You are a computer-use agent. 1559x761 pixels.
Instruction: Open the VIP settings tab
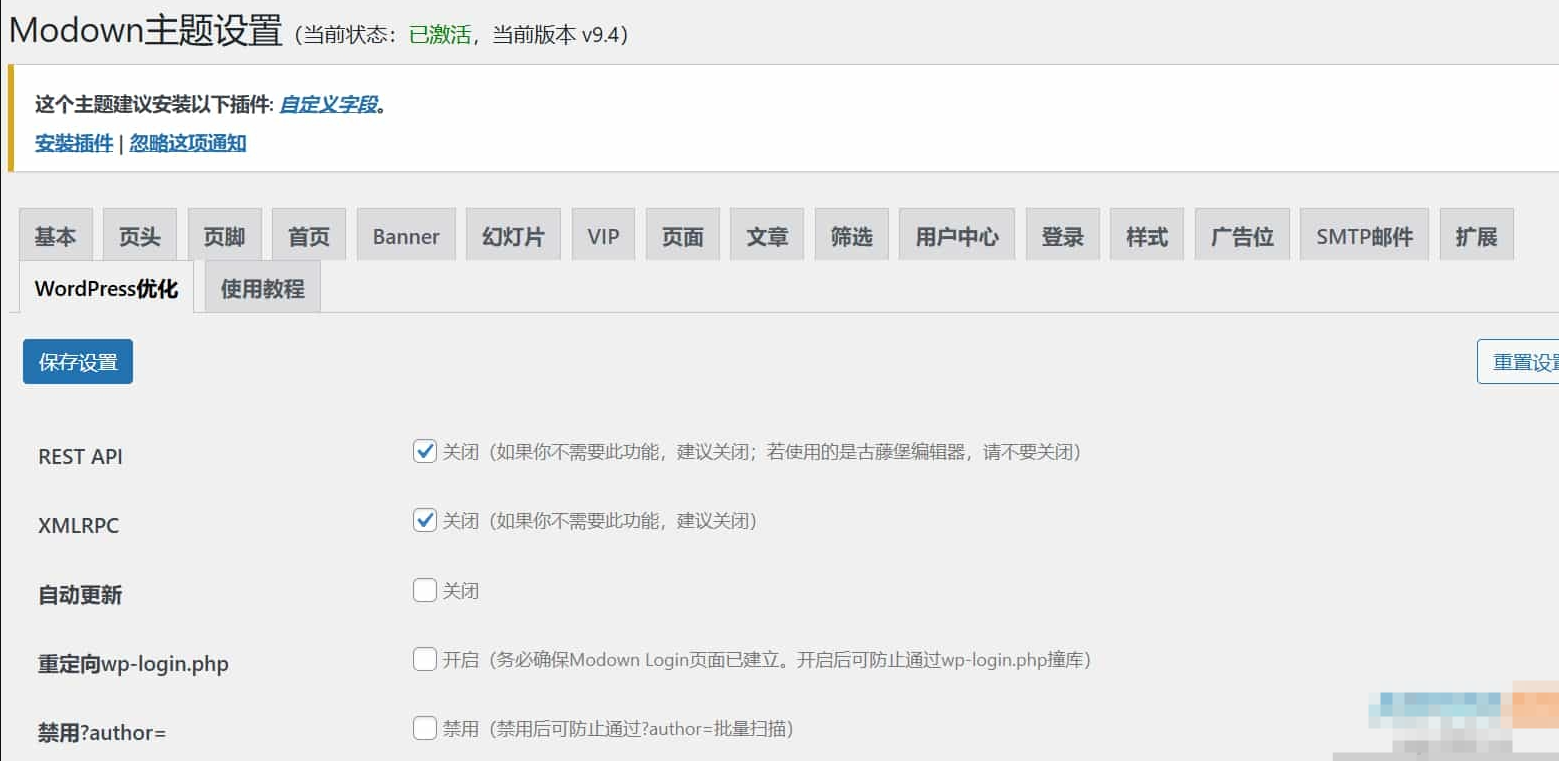click(x=603, y=235)
